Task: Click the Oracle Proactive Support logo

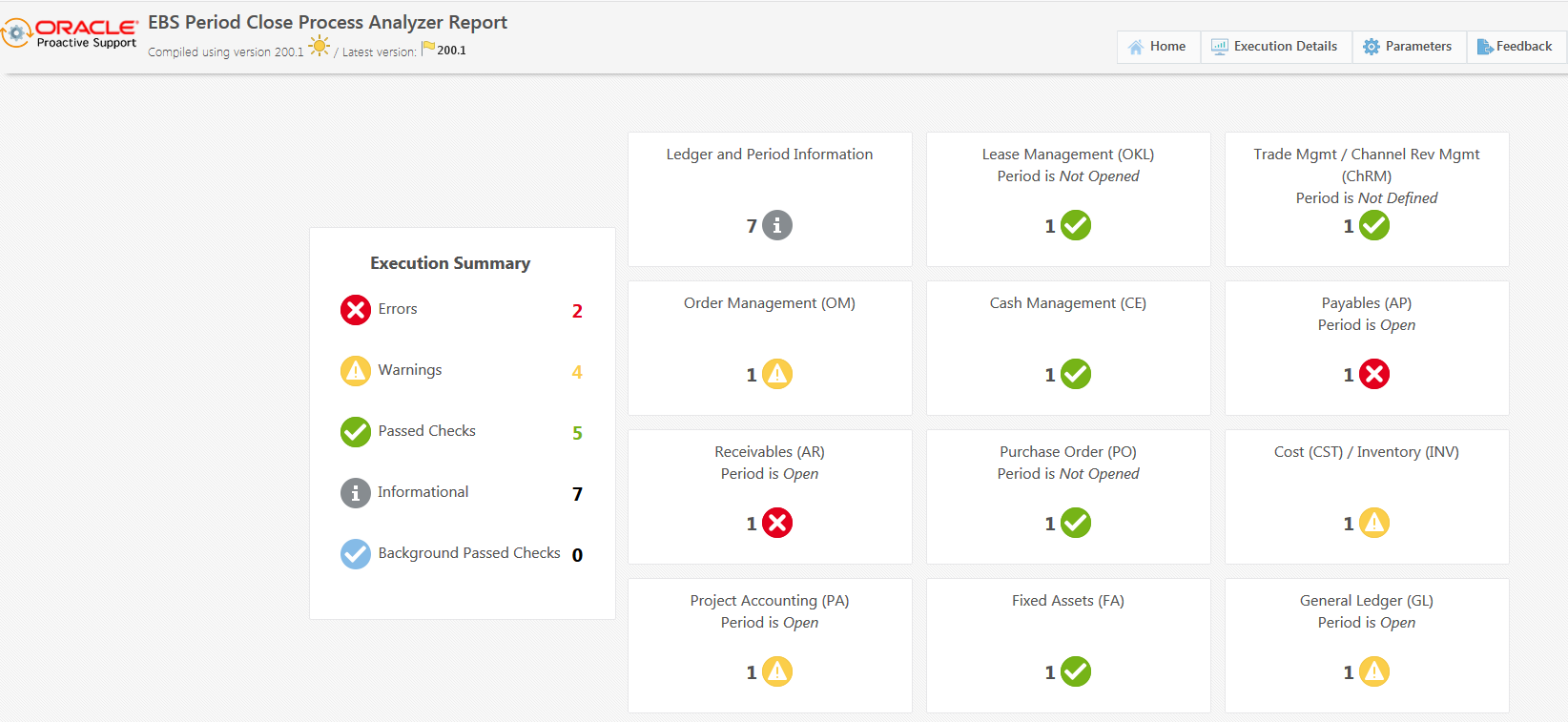Action: 71,32
